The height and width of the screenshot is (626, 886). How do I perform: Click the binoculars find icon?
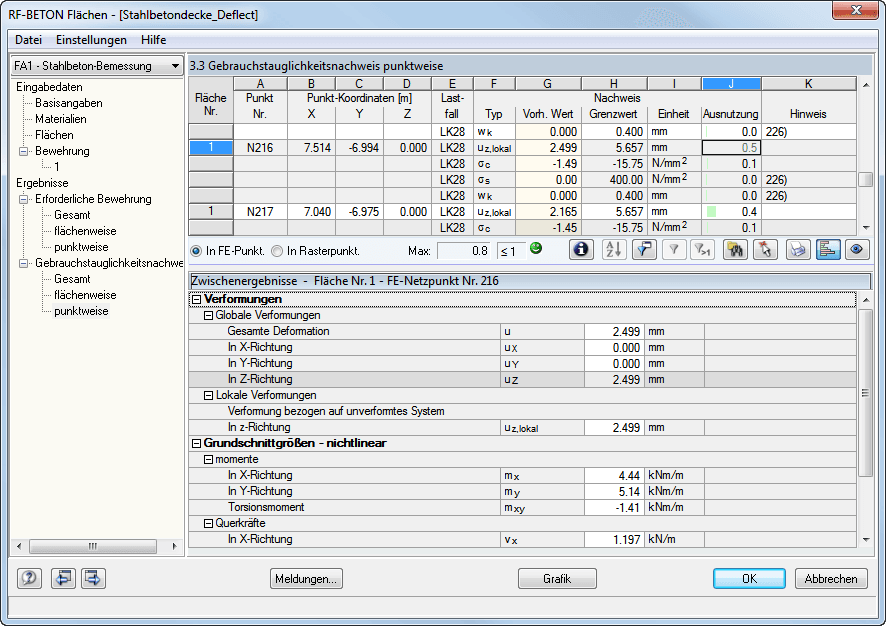[735, 249]
